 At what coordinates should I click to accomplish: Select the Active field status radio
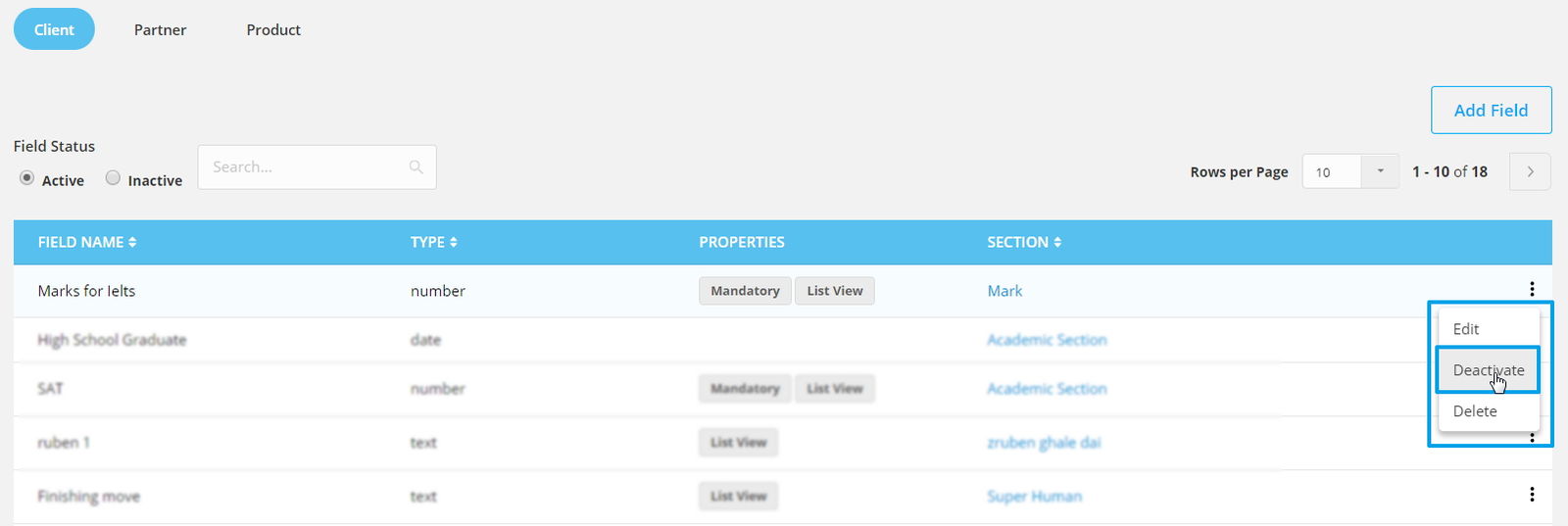point(27,178)
